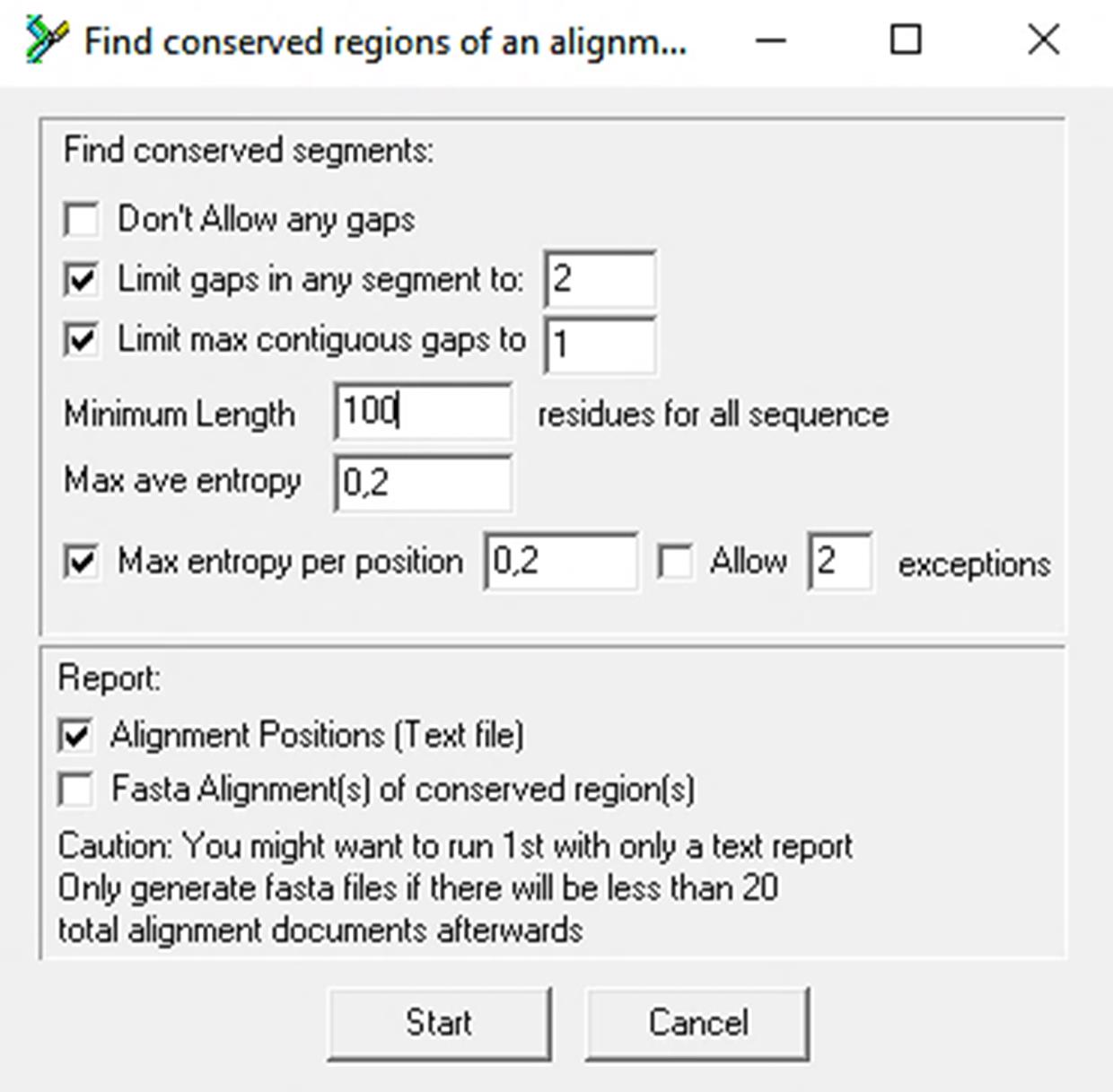This screenshot has height=1092, width=1113.
Task: Check the Allow exceptions checkbox
Action: (x=675, y=563)
